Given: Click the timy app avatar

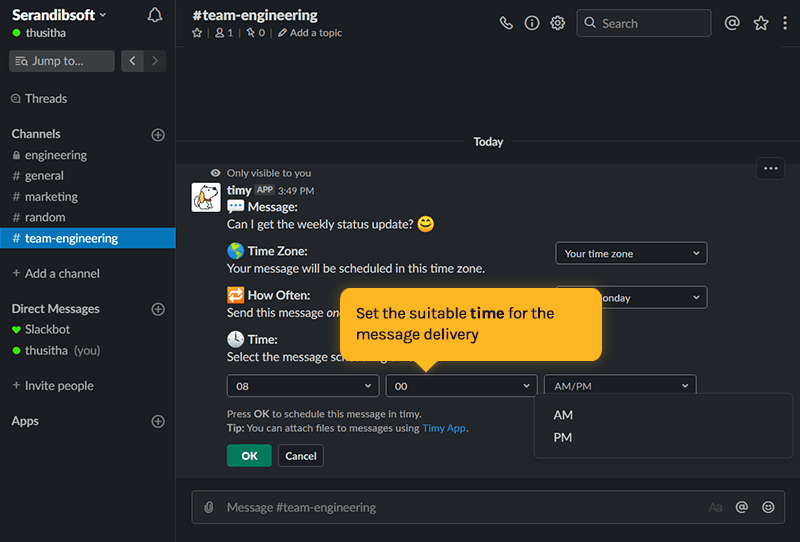Looking at the screenshot, I should click(206, 197).
